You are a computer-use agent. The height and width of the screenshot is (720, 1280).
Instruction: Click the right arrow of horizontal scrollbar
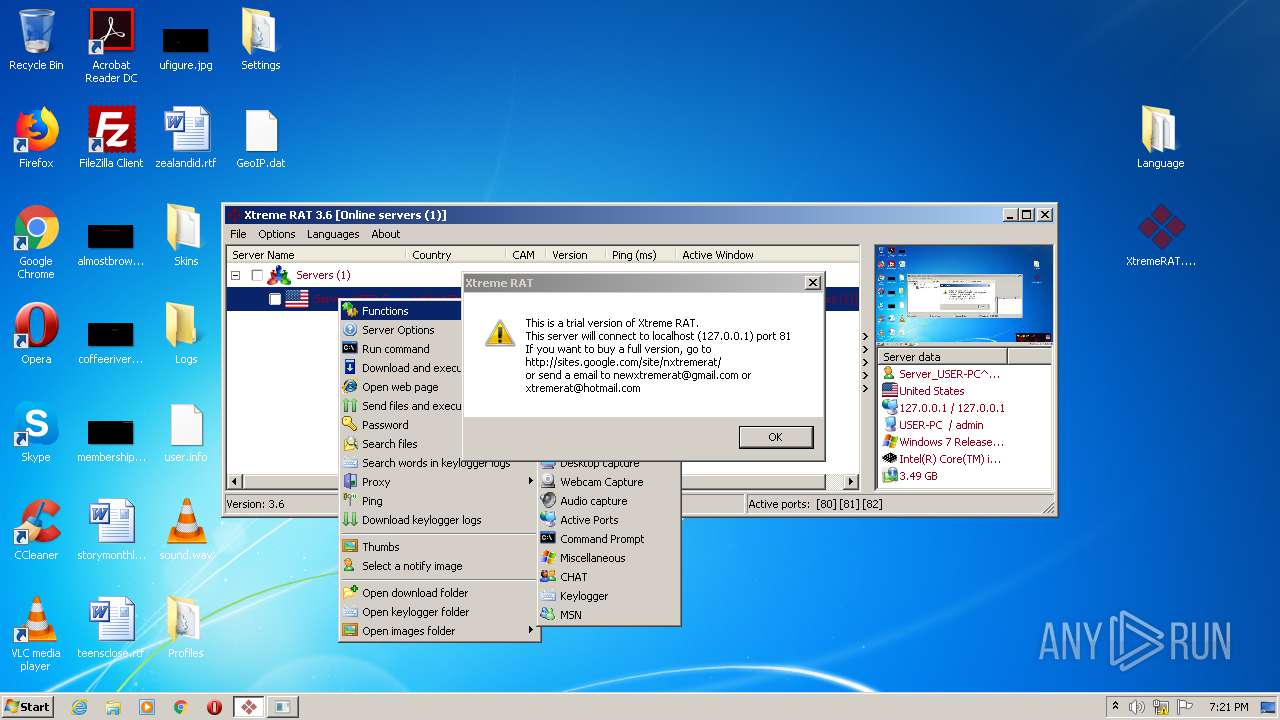tap(851, 481)
